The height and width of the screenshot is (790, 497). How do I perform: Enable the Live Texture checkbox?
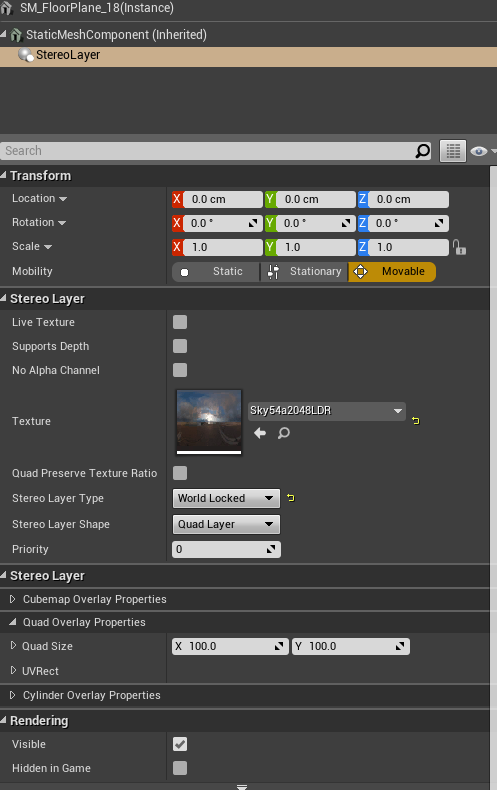[x=180, y=322]
